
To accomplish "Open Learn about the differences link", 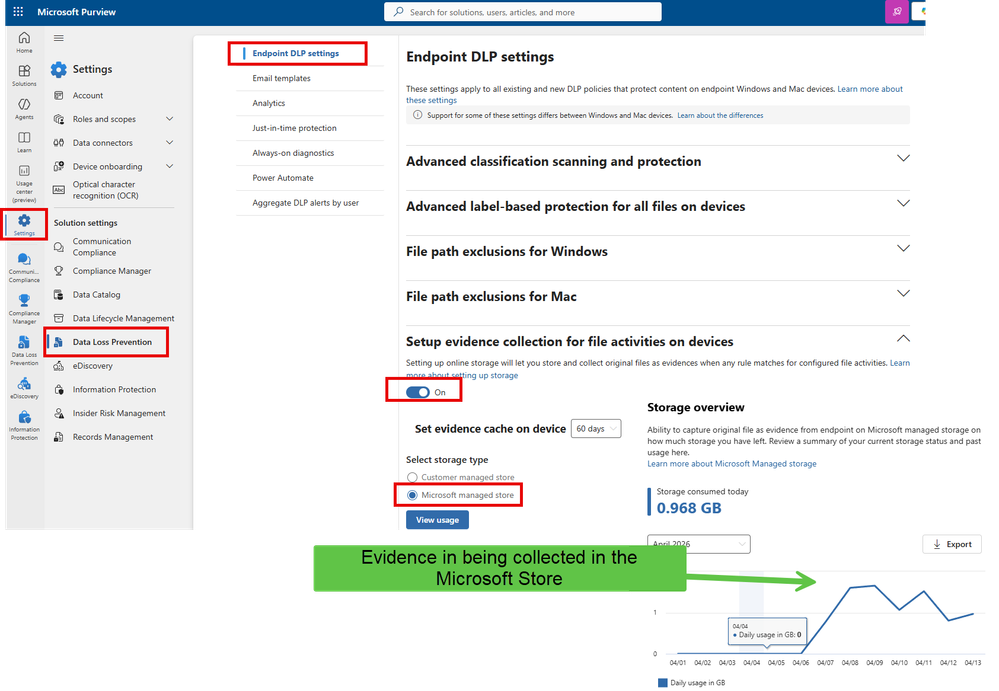I will pos(720,115).
